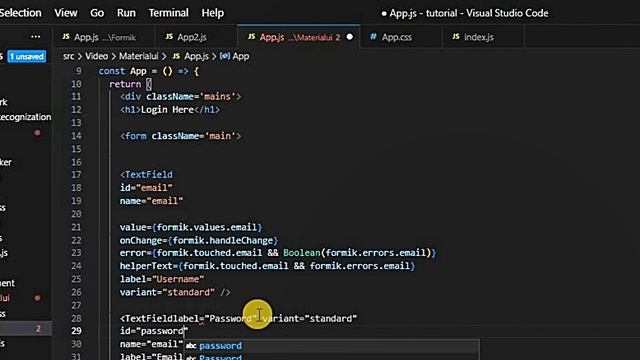The height and width of the screenshot is (360, 640).
Task: Click on className='mains' code text
Action: (191, 97)
